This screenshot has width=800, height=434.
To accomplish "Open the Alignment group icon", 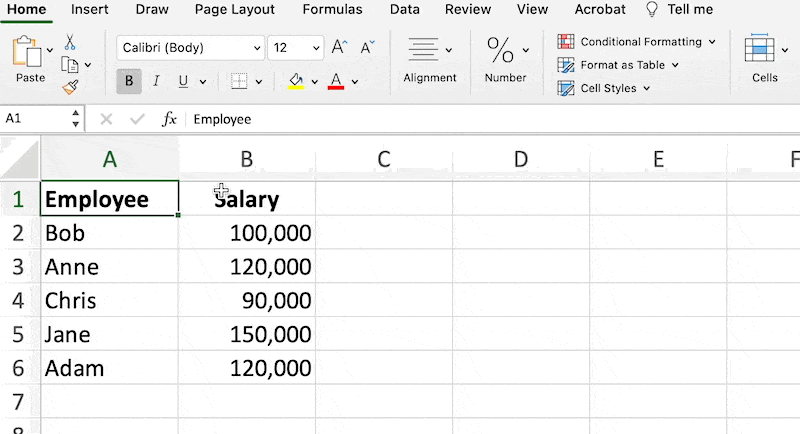I will coord(423,49).
